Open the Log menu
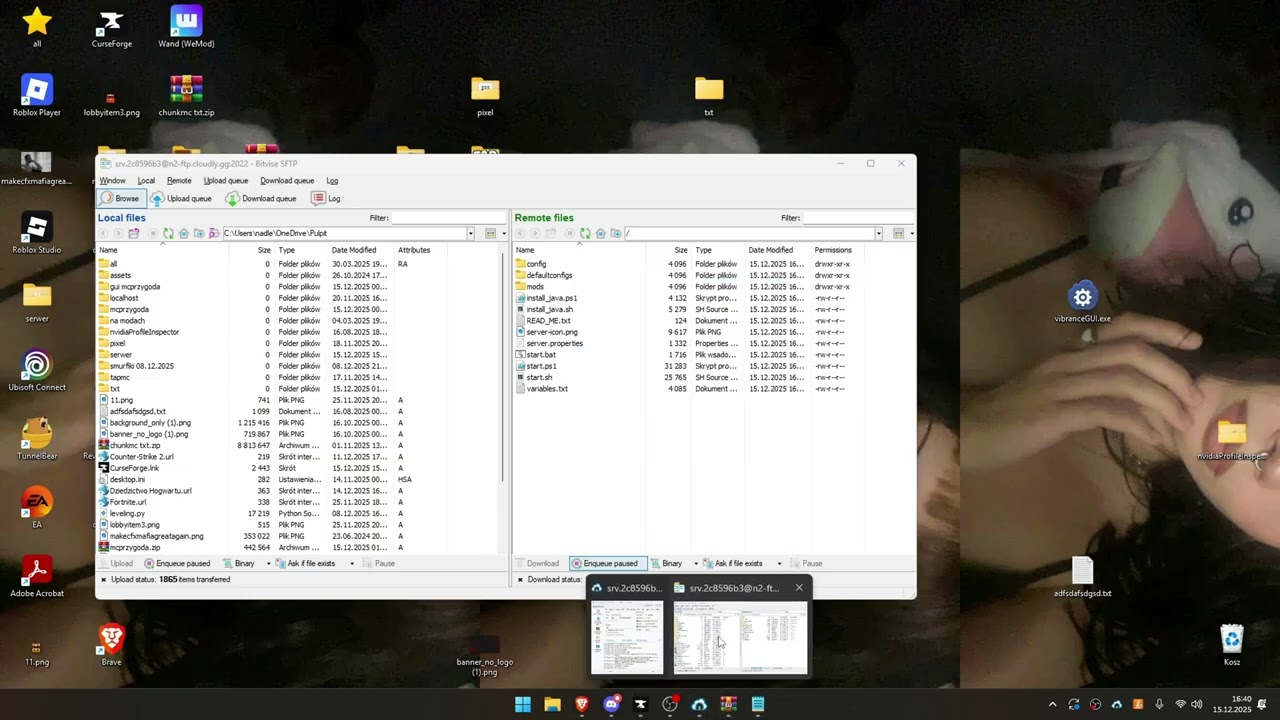The height and width of the screenshot is (720, 1280). [x=332, y=181]
